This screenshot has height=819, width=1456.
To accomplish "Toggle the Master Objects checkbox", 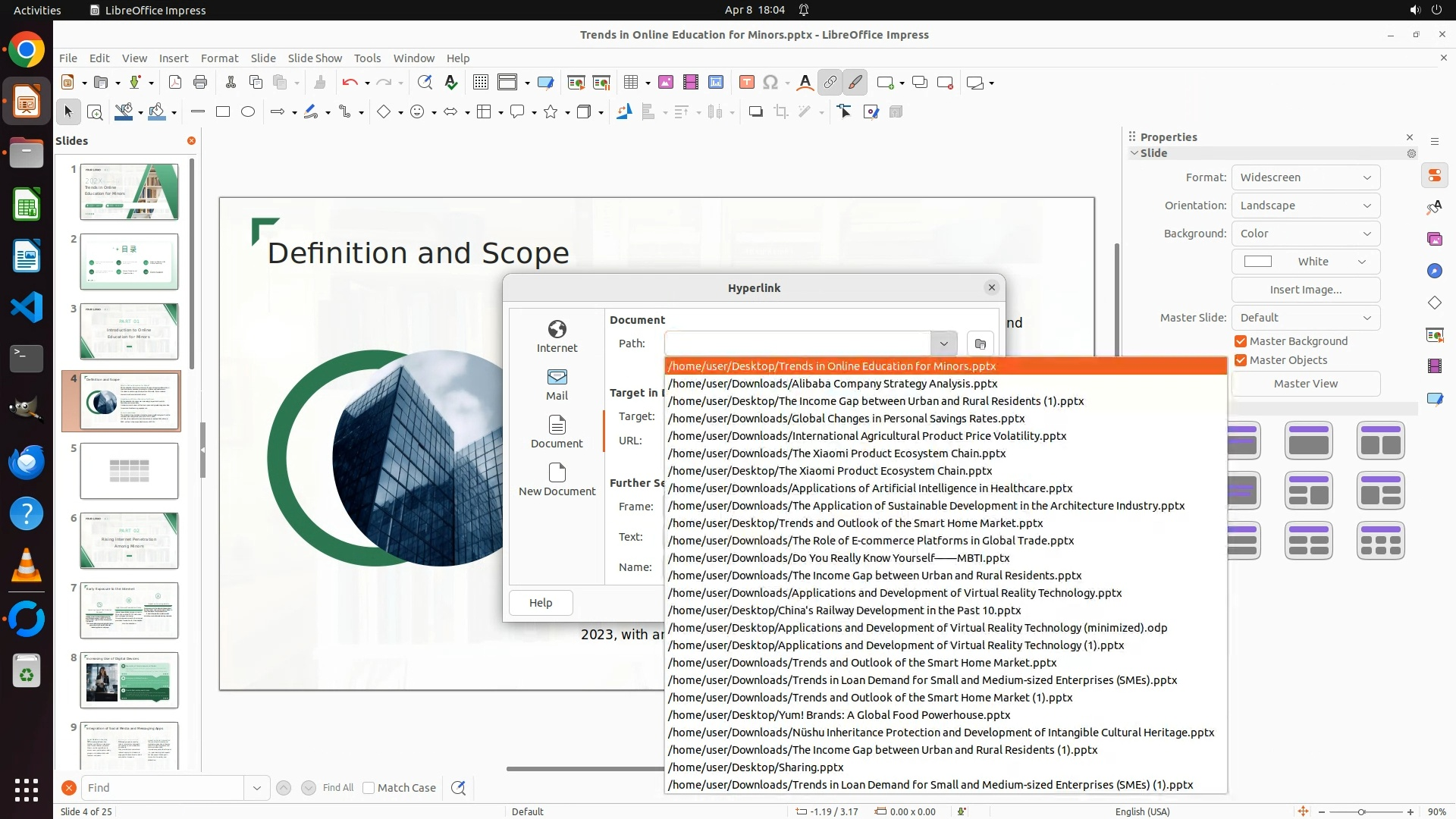I will point(1241,360).
